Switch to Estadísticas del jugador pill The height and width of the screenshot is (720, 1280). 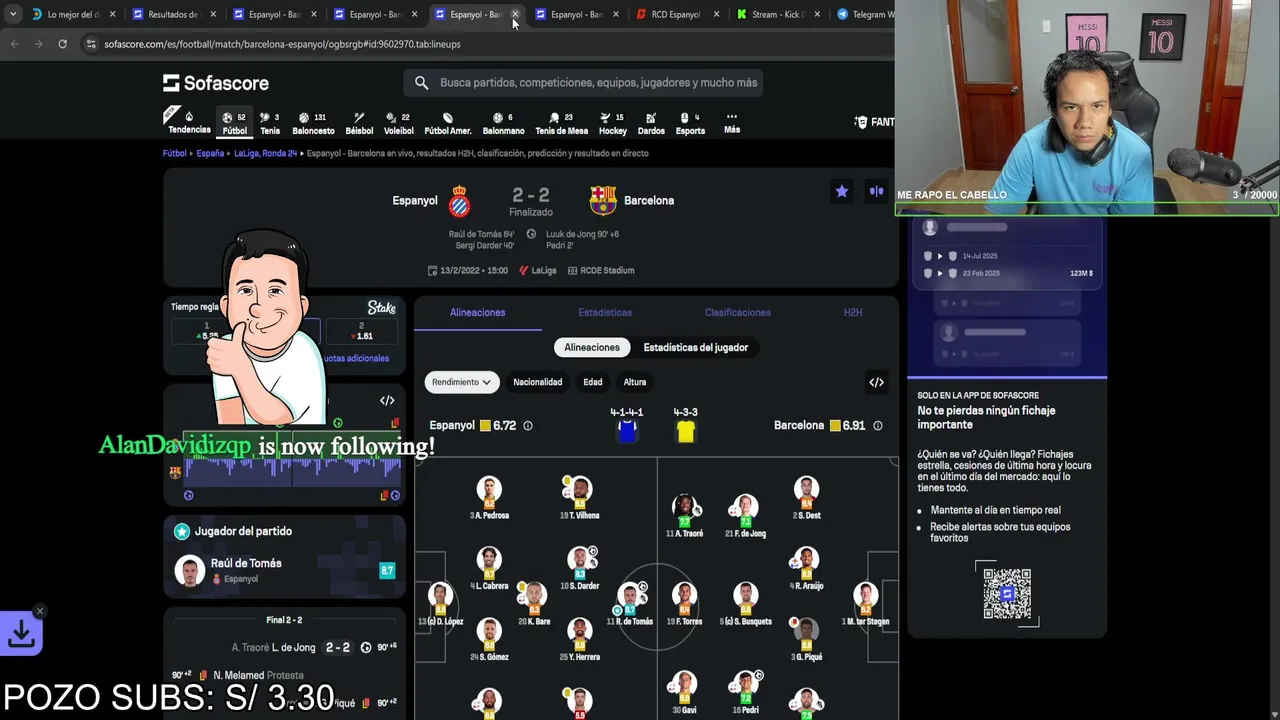696,347
